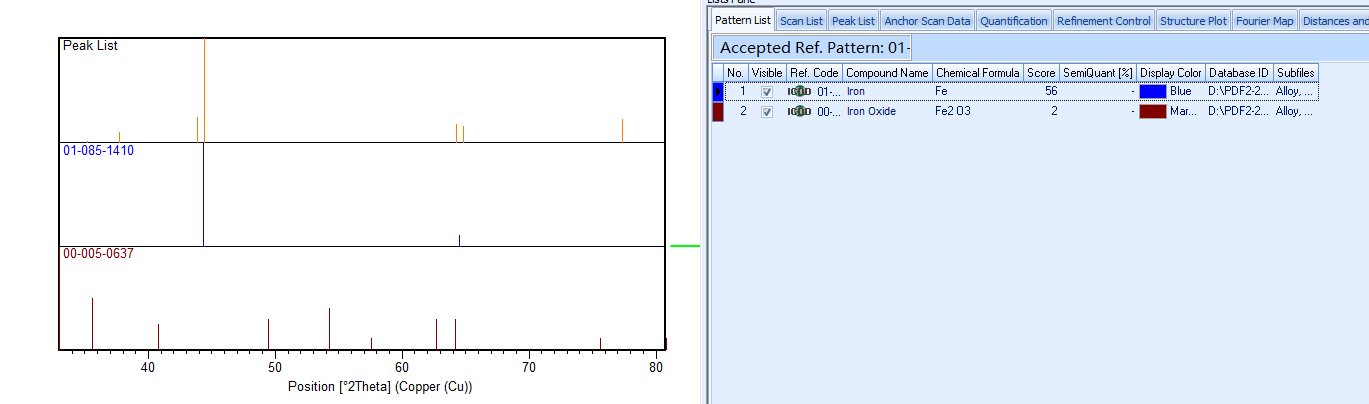Click the Subfiles cell in the Iron Oxide row
This screenshot has height=404, width=1369.
click(x=1295, y=111)
